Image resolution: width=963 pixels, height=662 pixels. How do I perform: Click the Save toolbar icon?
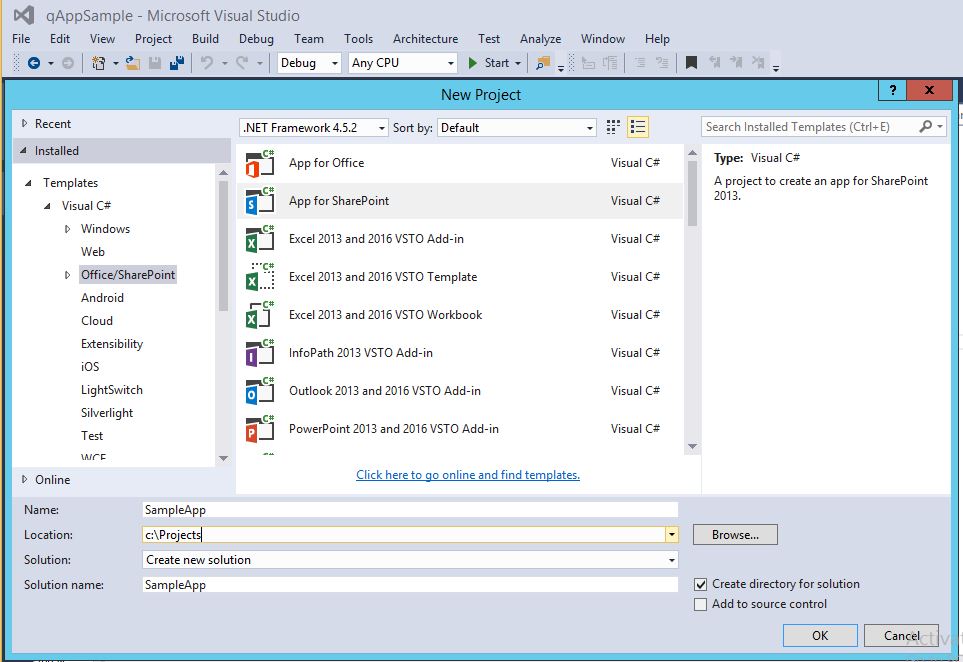[155, 63]
